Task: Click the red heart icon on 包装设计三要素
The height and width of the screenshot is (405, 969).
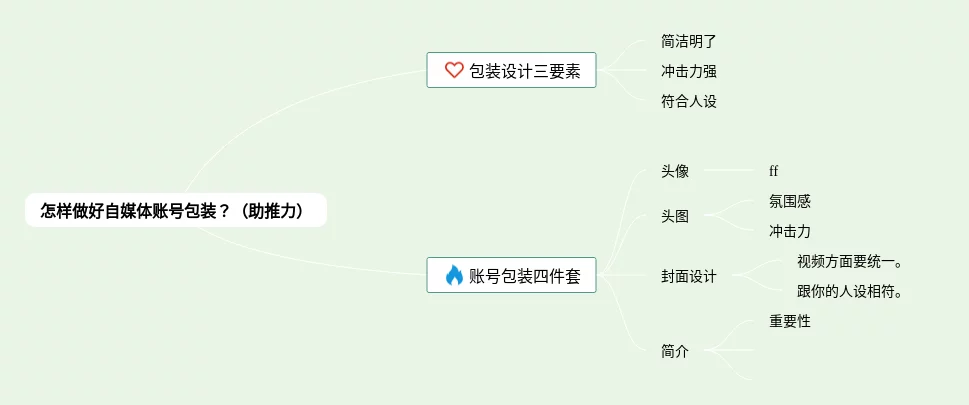Action: click(454, 70)
